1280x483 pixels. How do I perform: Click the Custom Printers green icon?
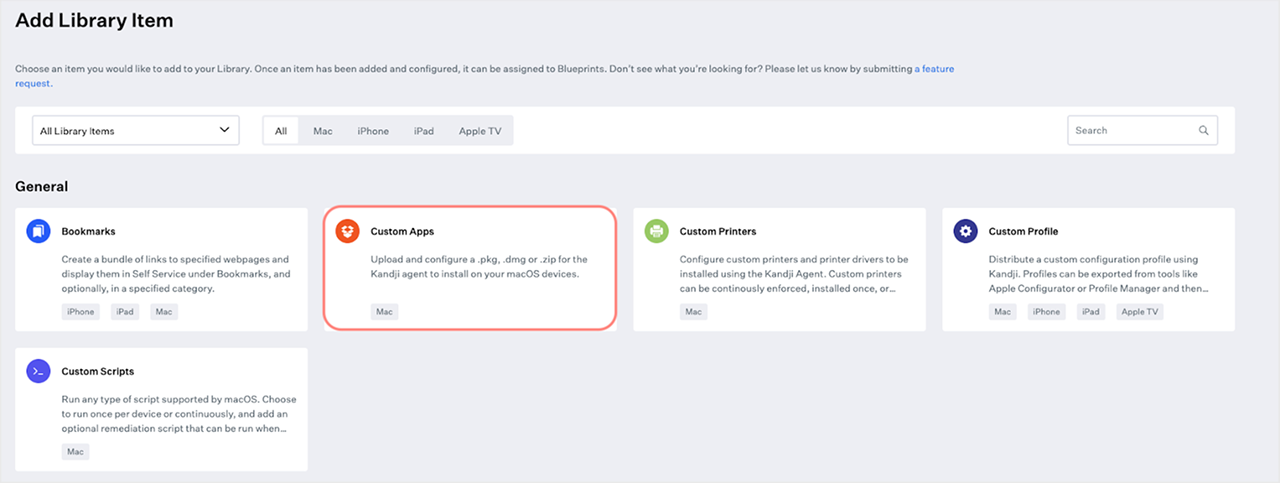pos(656,231)
